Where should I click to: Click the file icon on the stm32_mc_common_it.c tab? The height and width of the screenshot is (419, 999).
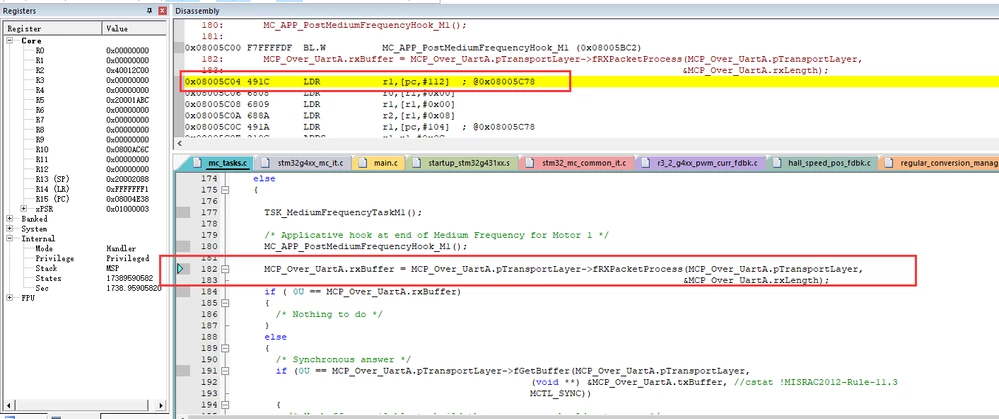pos(531,162)
